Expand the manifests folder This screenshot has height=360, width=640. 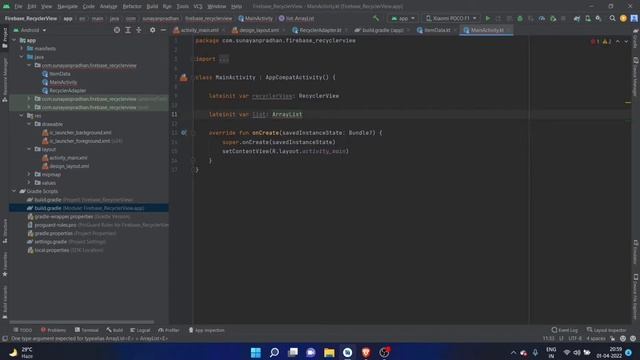pos(22,48)
